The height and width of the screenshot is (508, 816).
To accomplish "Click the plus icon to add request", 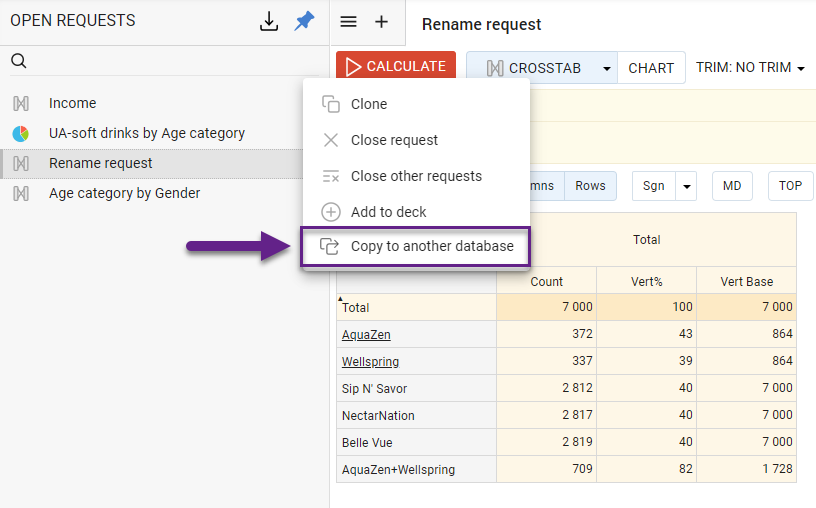I will tap(381, 22).
